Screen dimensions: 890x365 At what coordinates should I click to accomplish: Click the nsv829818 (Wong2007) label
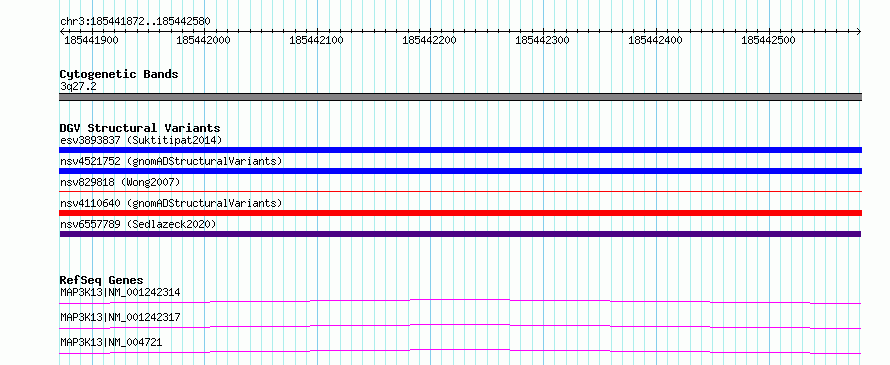click(x=120, y=182)
